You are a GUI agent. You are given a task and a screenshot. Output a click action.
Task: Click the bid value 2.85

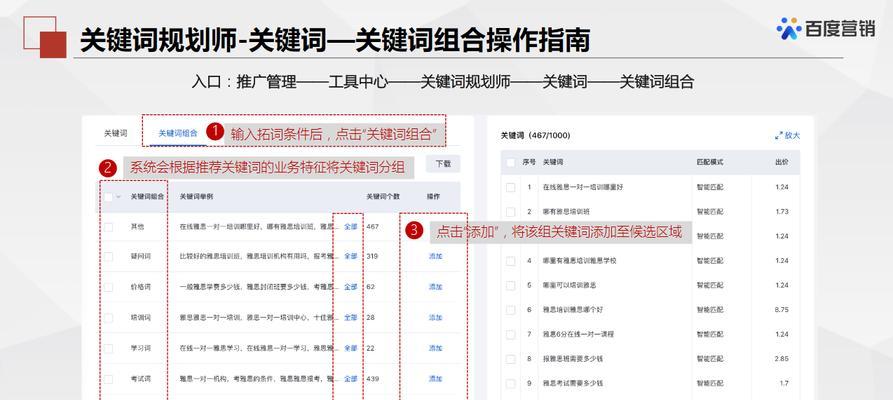781,358
